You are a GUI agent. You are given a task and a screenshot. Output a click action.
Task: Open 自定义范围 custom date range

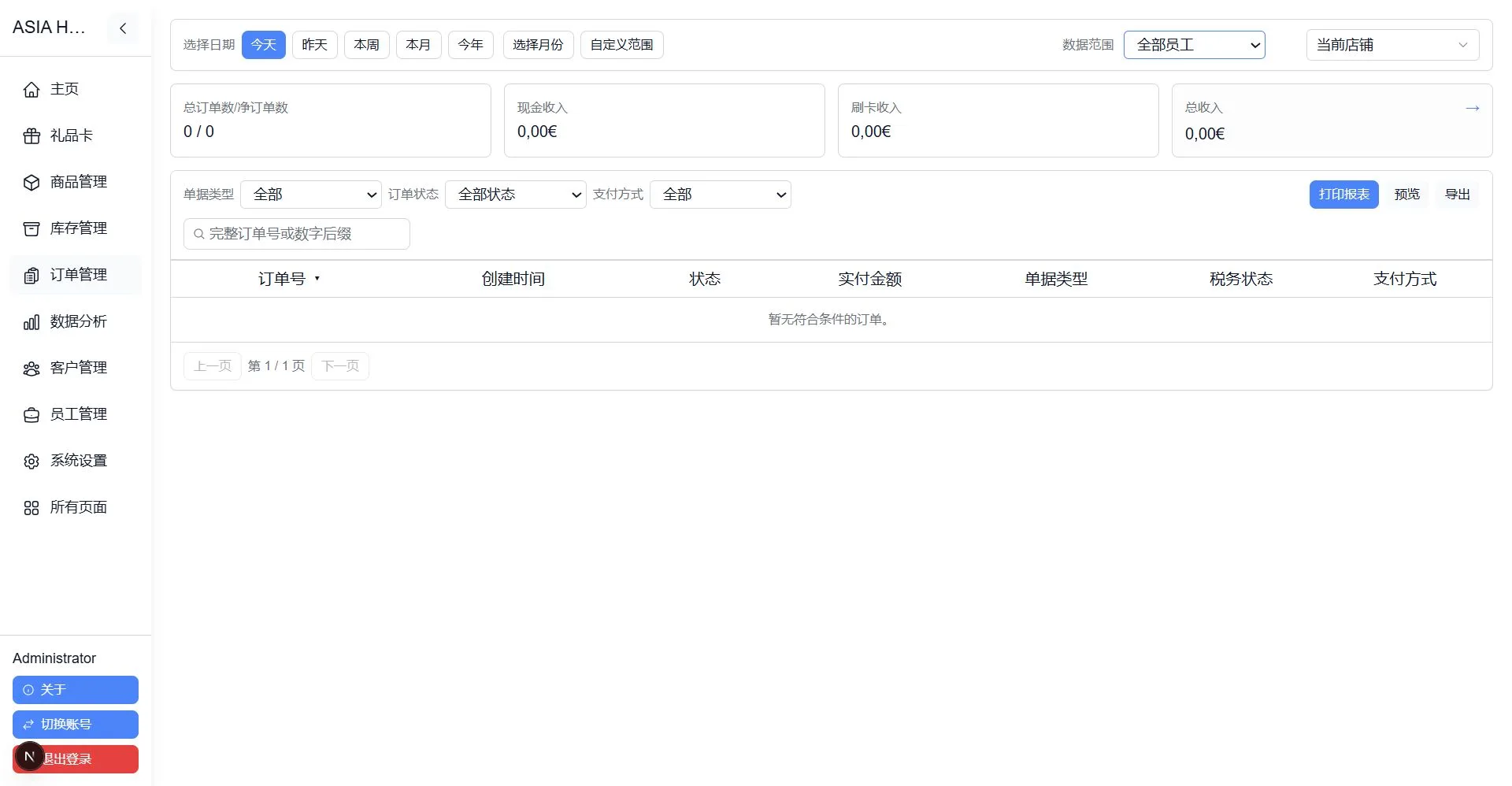click(622, 45)
